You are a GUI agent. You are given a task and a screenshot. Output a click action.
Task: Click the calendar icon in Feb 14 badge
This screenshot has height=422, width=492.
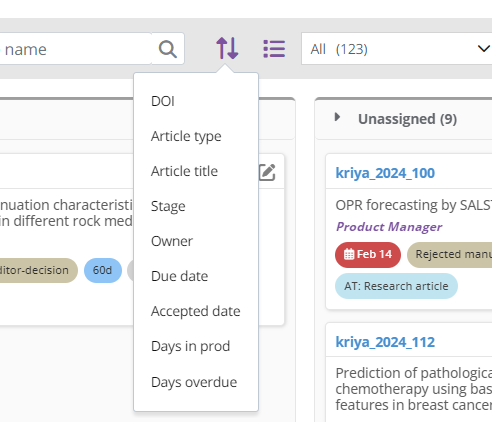pyautogui.click(x=349, y=254)
